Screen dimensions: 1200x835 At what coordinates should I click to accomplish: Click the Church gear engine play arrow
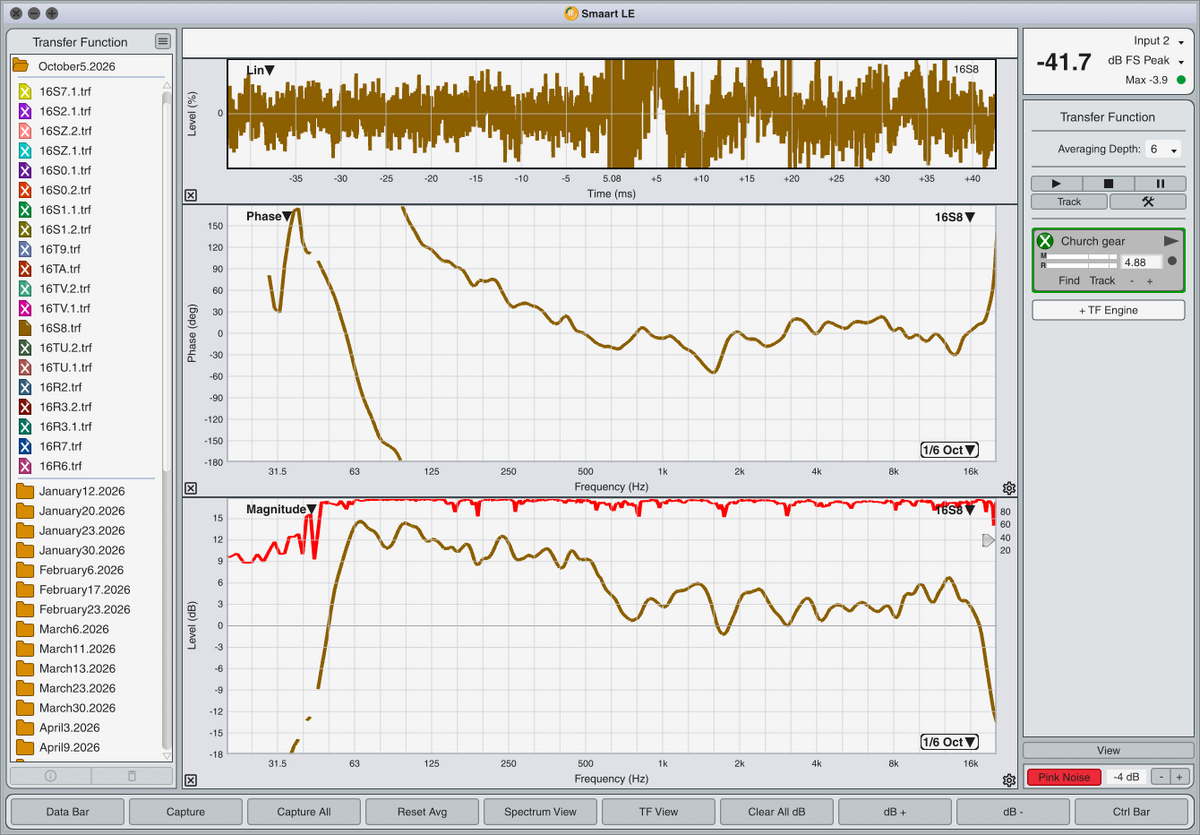coord(1171,241)
